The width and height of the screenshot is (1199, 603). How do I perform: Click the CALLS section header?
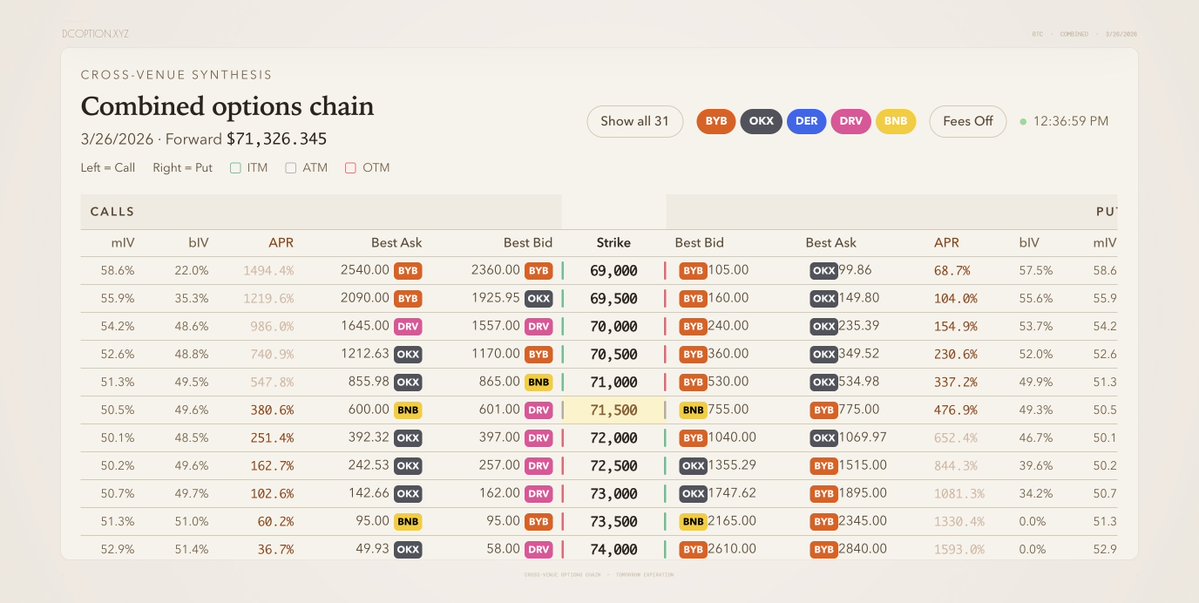[x=112, y=212]
